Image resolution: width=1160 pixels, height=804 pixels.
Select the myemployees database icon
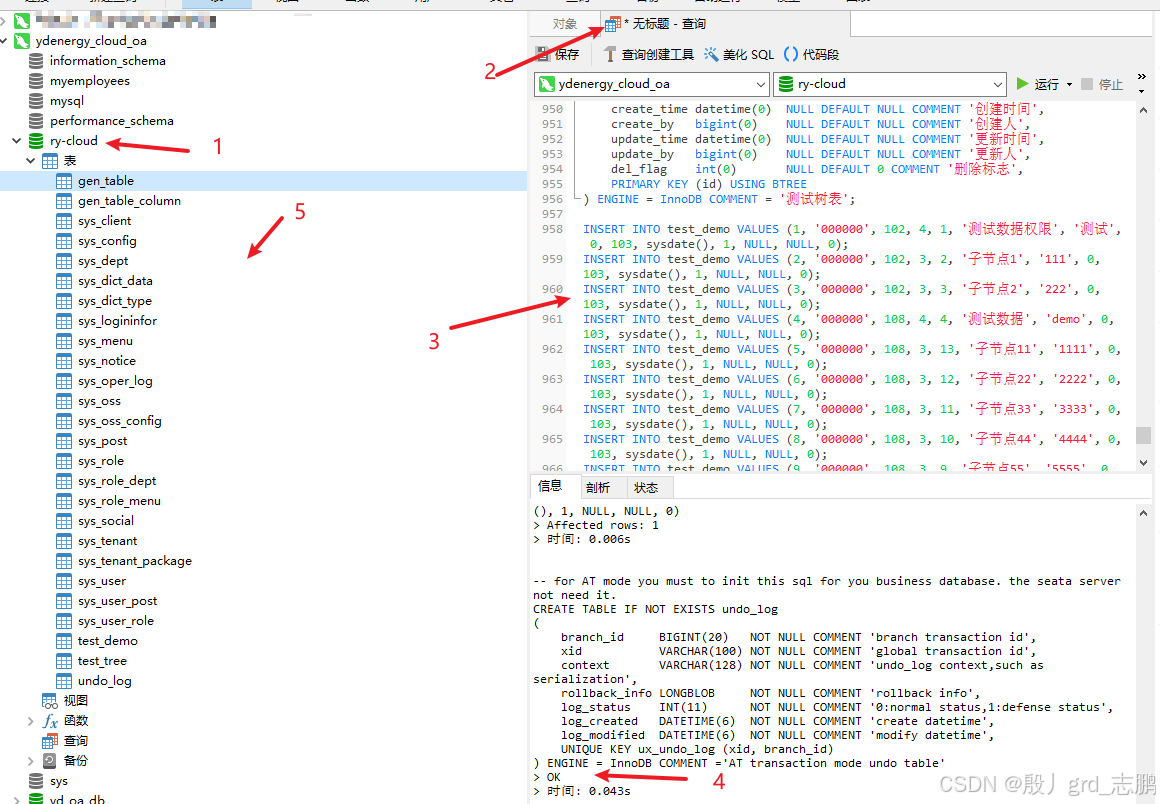click(36, 81)
